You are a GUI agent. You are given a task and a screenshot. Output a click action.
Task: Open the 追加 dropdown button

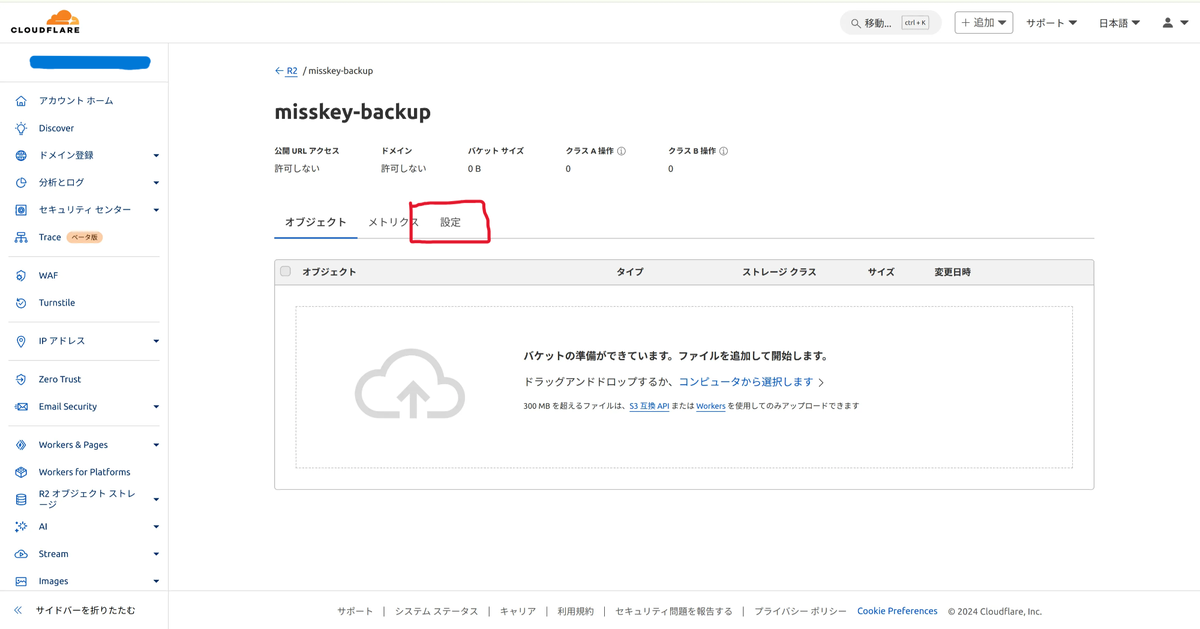click(984, 22)
